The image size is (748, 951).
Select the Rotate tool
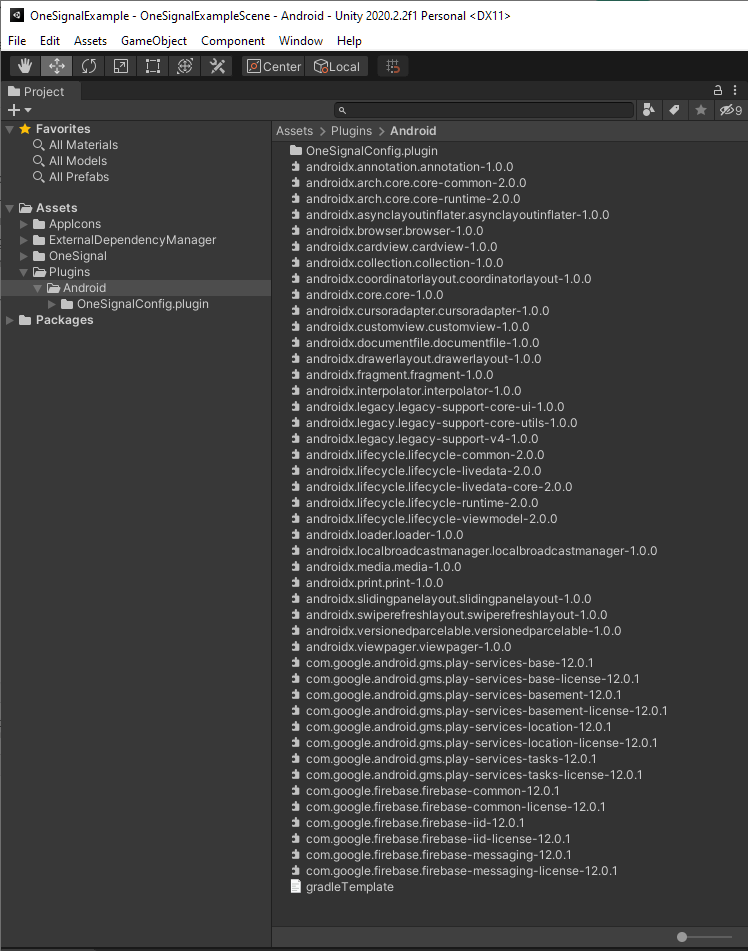click(x=89, y=66)
